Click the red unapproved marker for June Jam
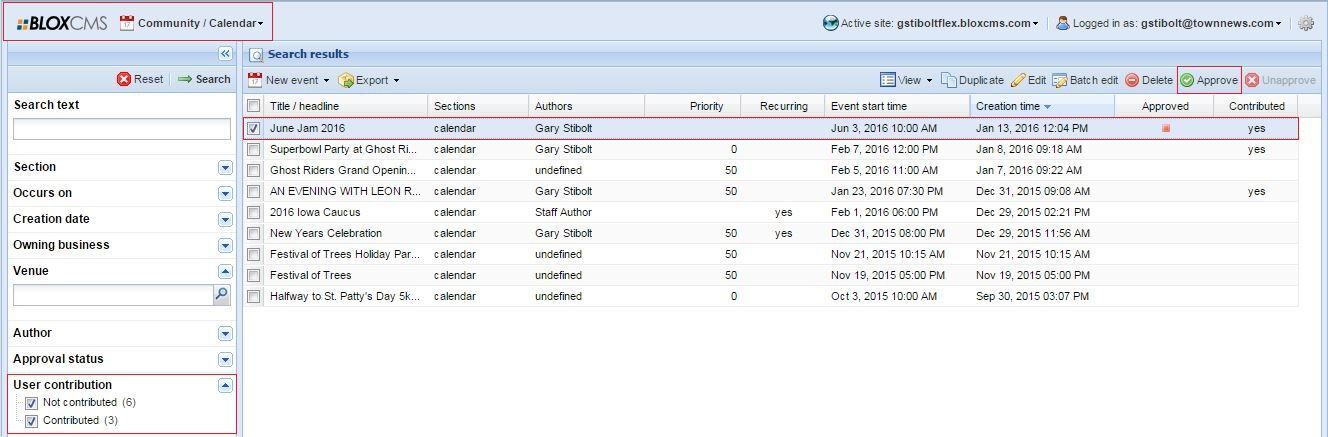1328x437 pixels. point(1165,128)
